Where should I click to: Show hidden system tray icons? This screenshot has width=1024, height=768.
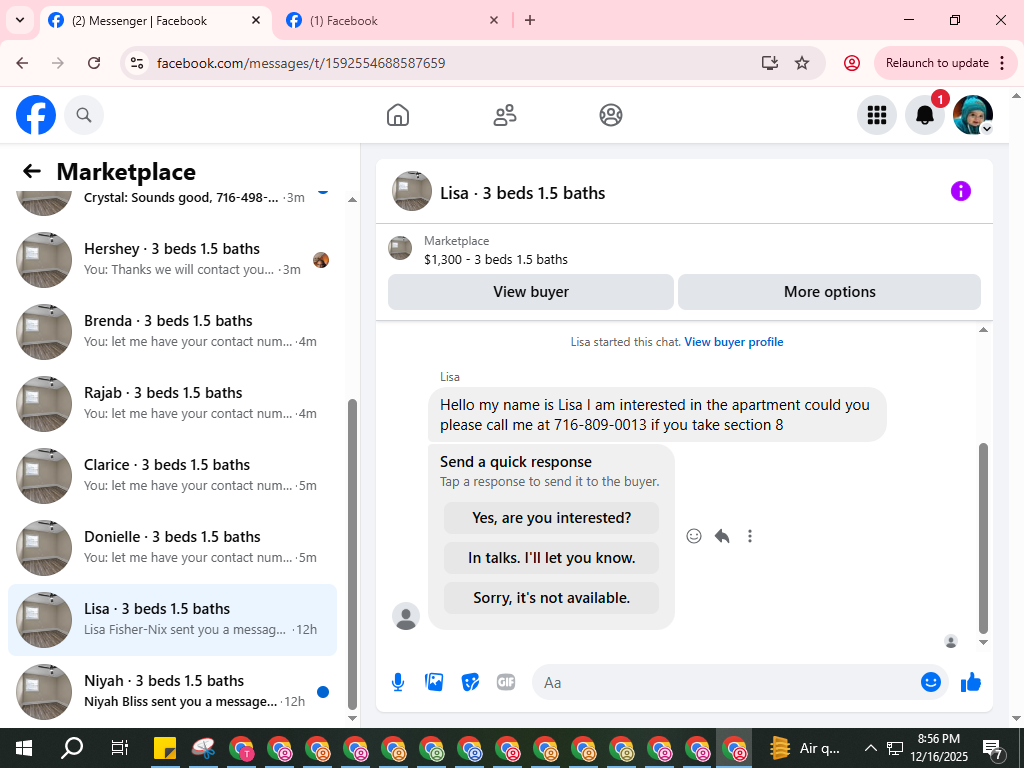871,748
